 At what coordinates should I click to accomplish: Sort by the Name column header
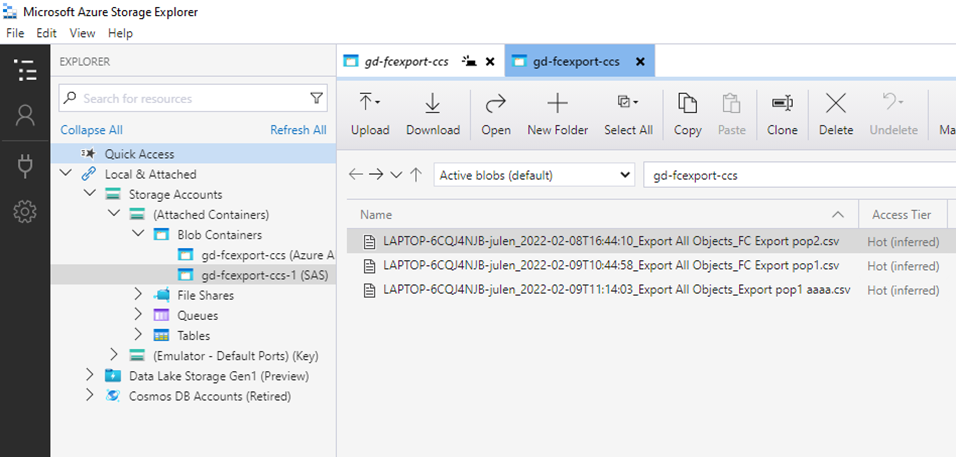pyautogui.click(x=602, y=214)
